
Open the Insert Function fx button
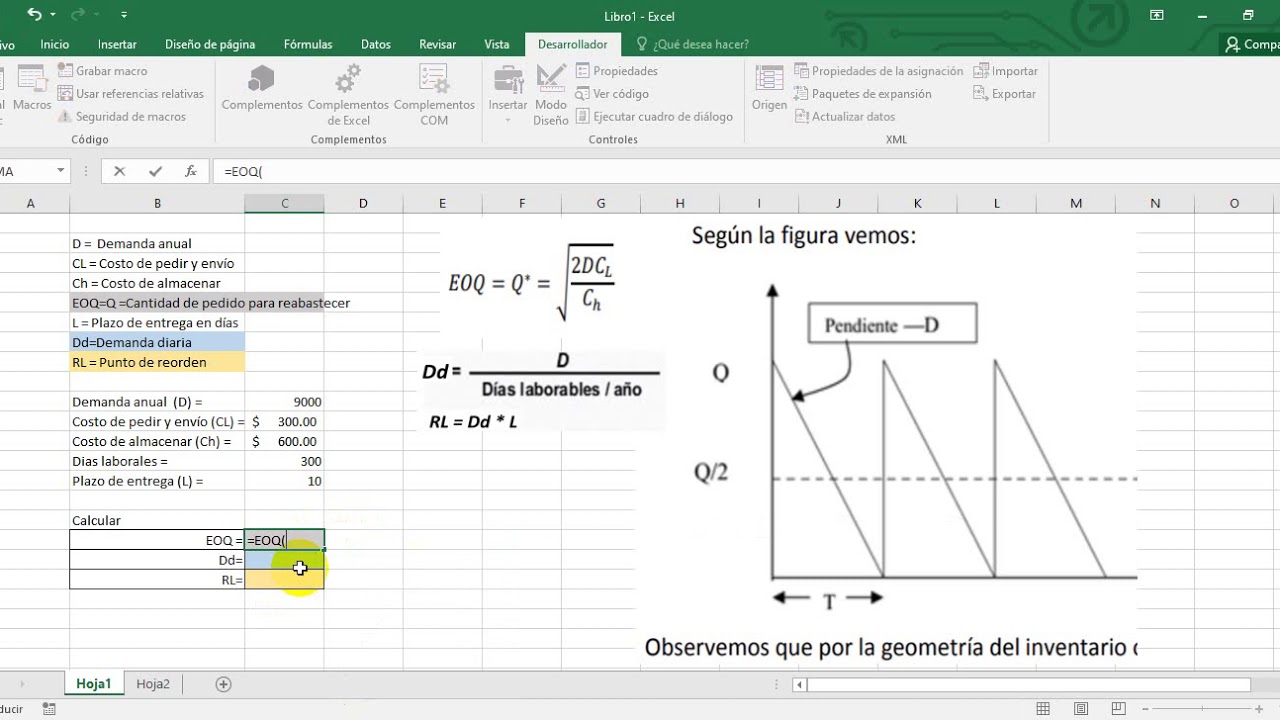coord(191,171)
